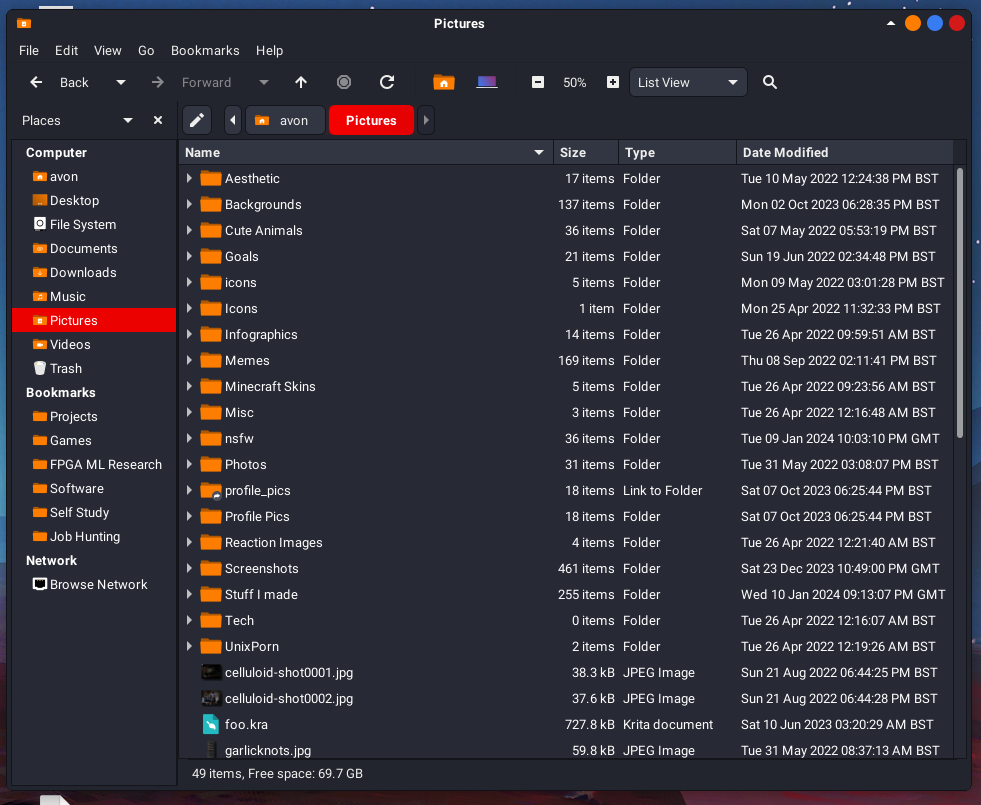Expand the Screenshots folder tree arrow
This screenshot has width=981, height=805.
tap(189, 569)
